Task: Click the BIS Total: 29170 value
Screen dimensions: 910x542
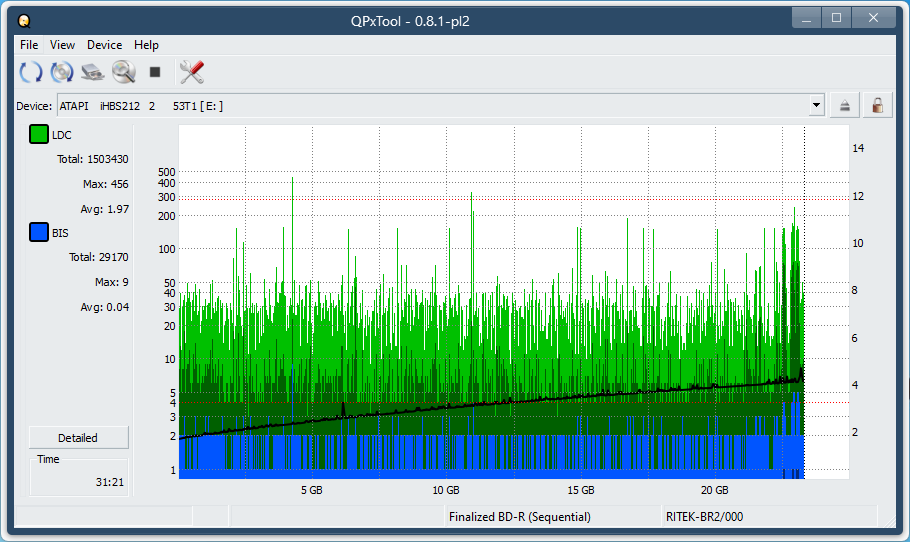Action: click(x=99, y=257)
